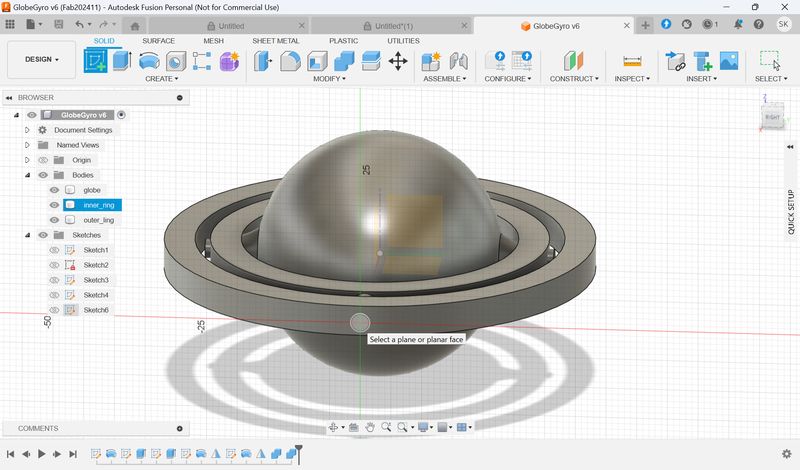Open the QUICK SETUP side panel
This screenshot has height=470, width=800.
790,212
